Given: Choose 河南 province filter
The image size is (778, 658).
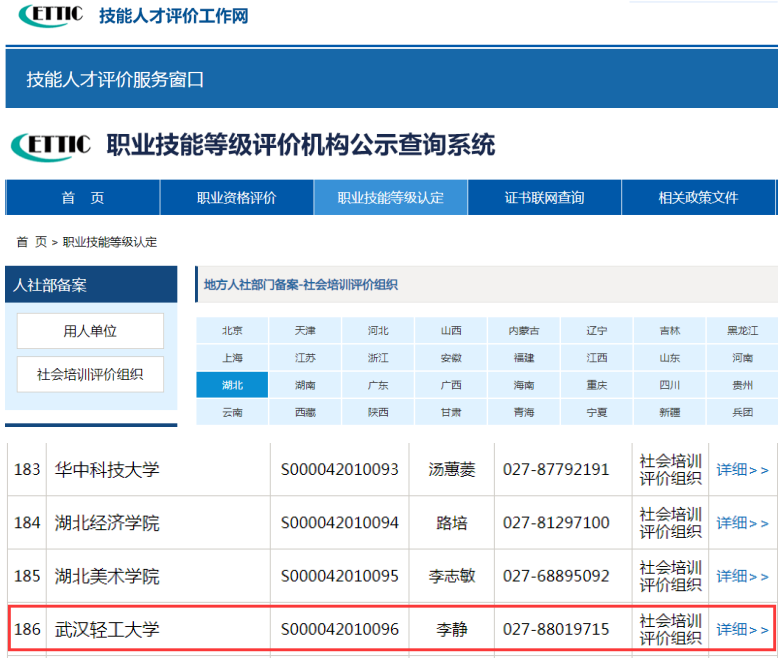Looking at the screenshot, I should tap(743, 358).
